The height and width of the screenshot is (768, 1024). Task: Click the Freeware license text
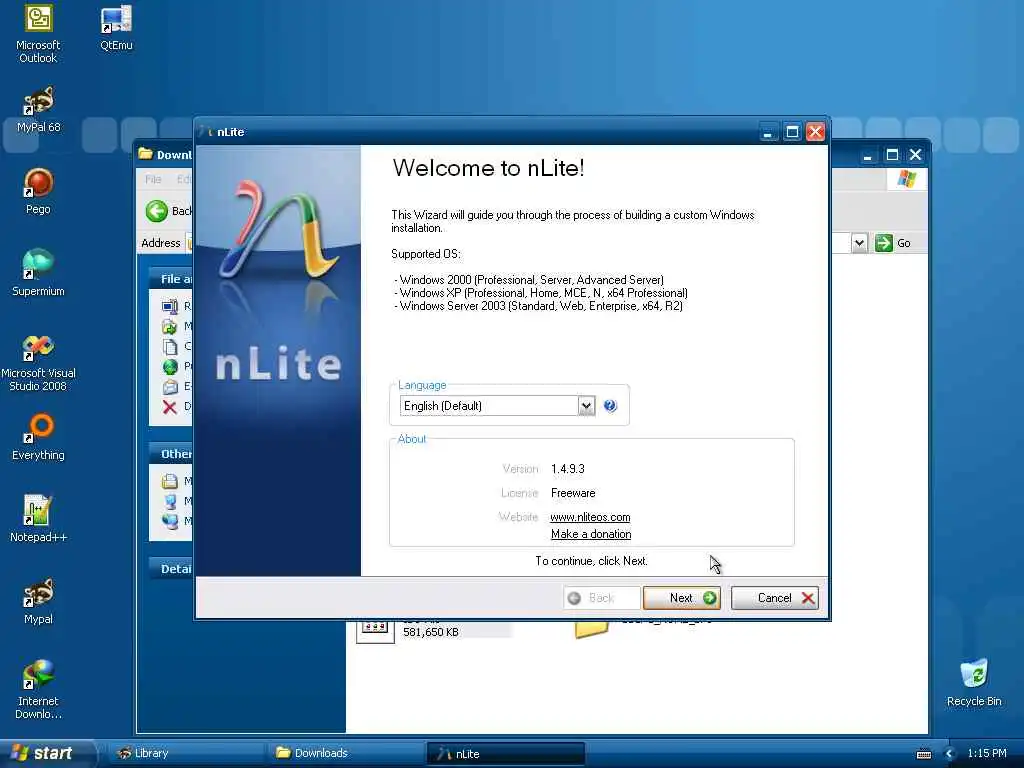point(573,493)
